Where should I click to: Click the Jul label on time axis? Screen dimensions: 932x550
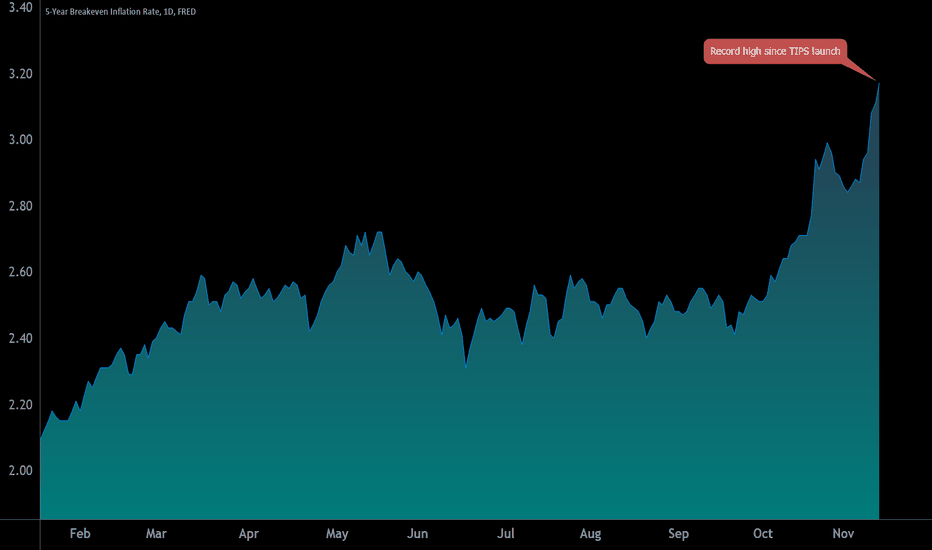506,533
